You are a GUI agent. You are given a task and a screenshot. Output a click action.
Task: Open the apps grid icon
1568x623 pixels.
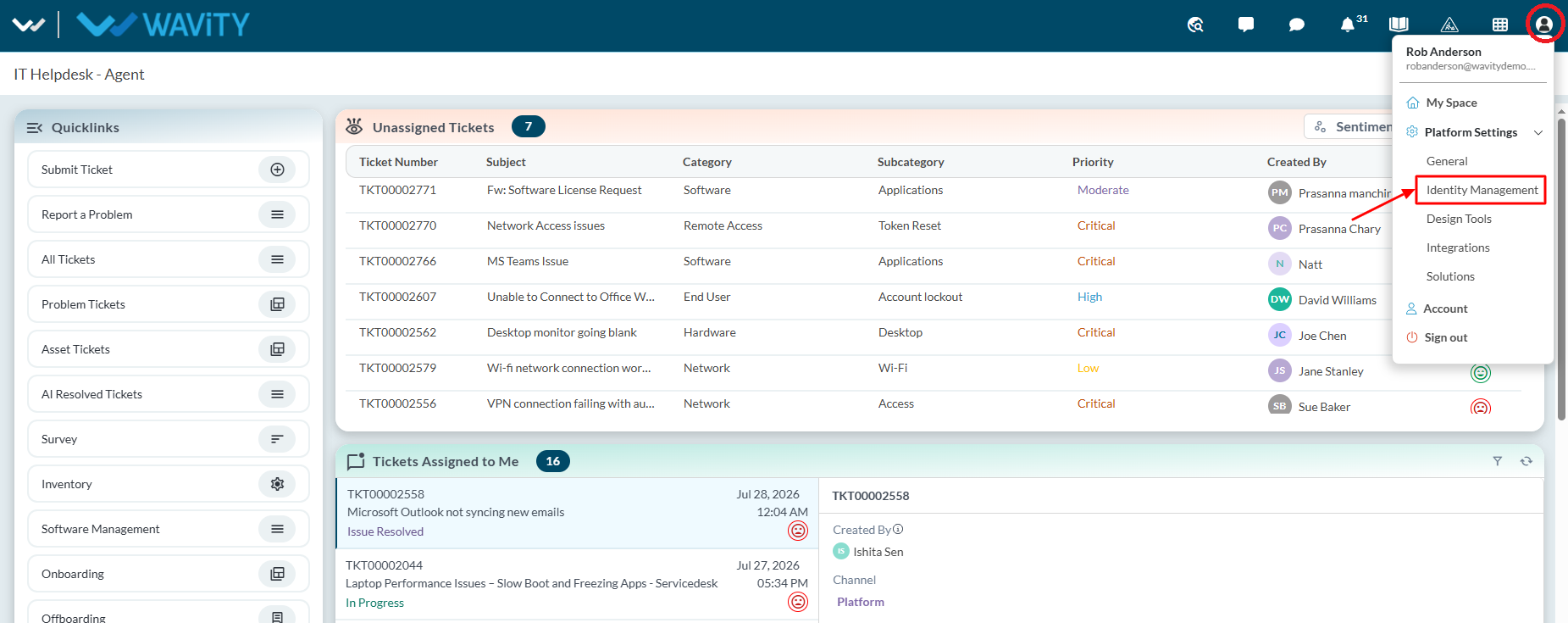pyautogui.click(x=1500, y=25)
